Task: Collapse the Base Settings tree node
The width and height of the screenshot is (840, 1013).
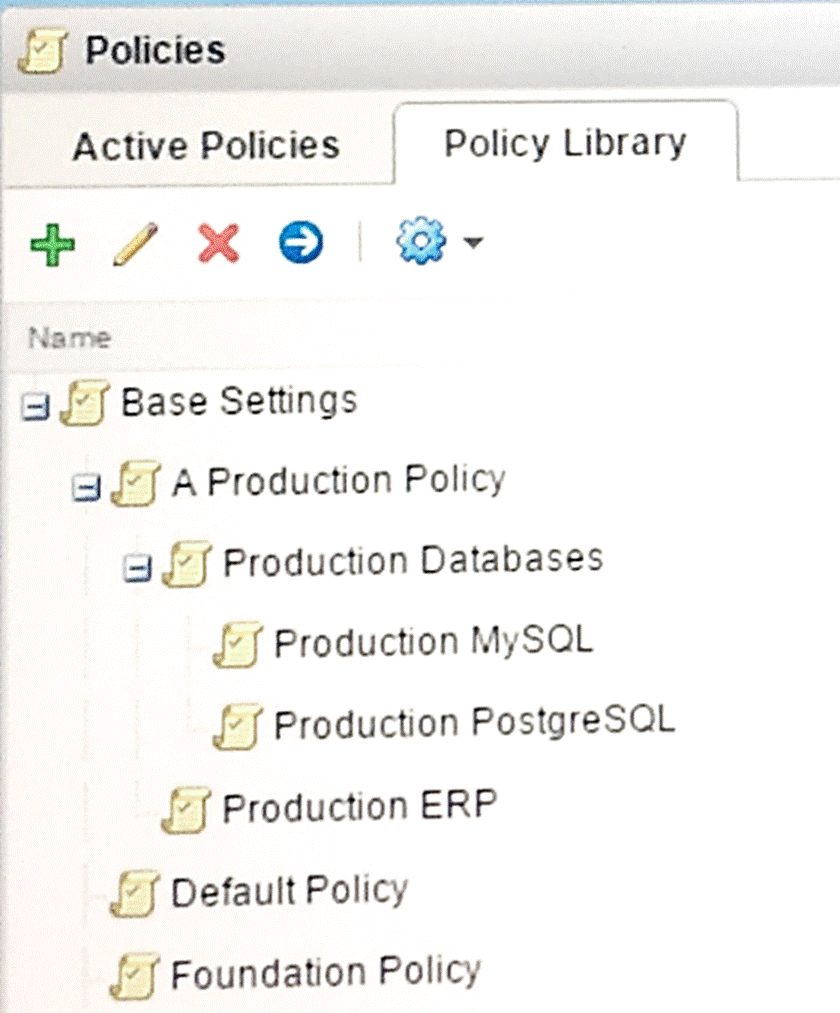Action: click(x=35, y=409)
